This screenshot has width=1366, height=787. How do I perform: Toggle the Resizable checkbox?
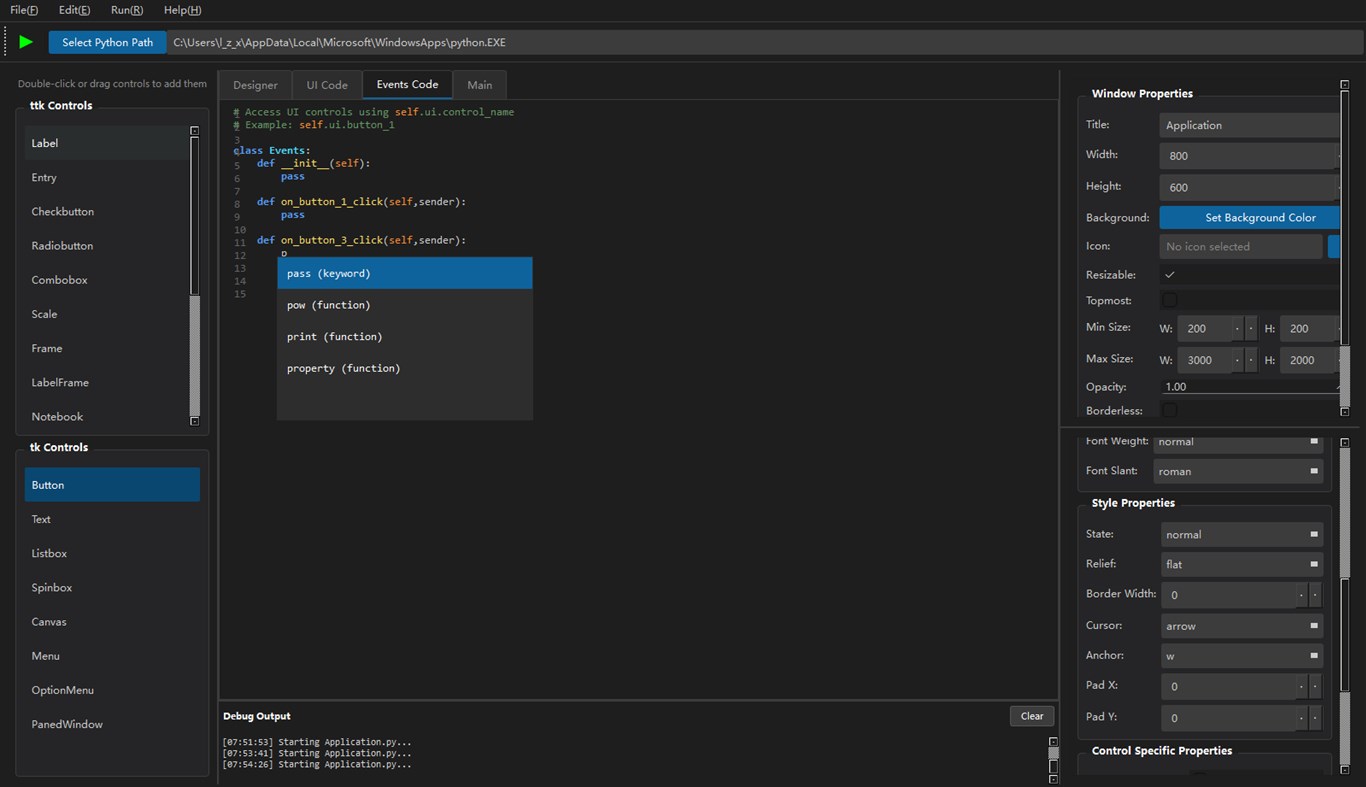tap(1170, 275)
